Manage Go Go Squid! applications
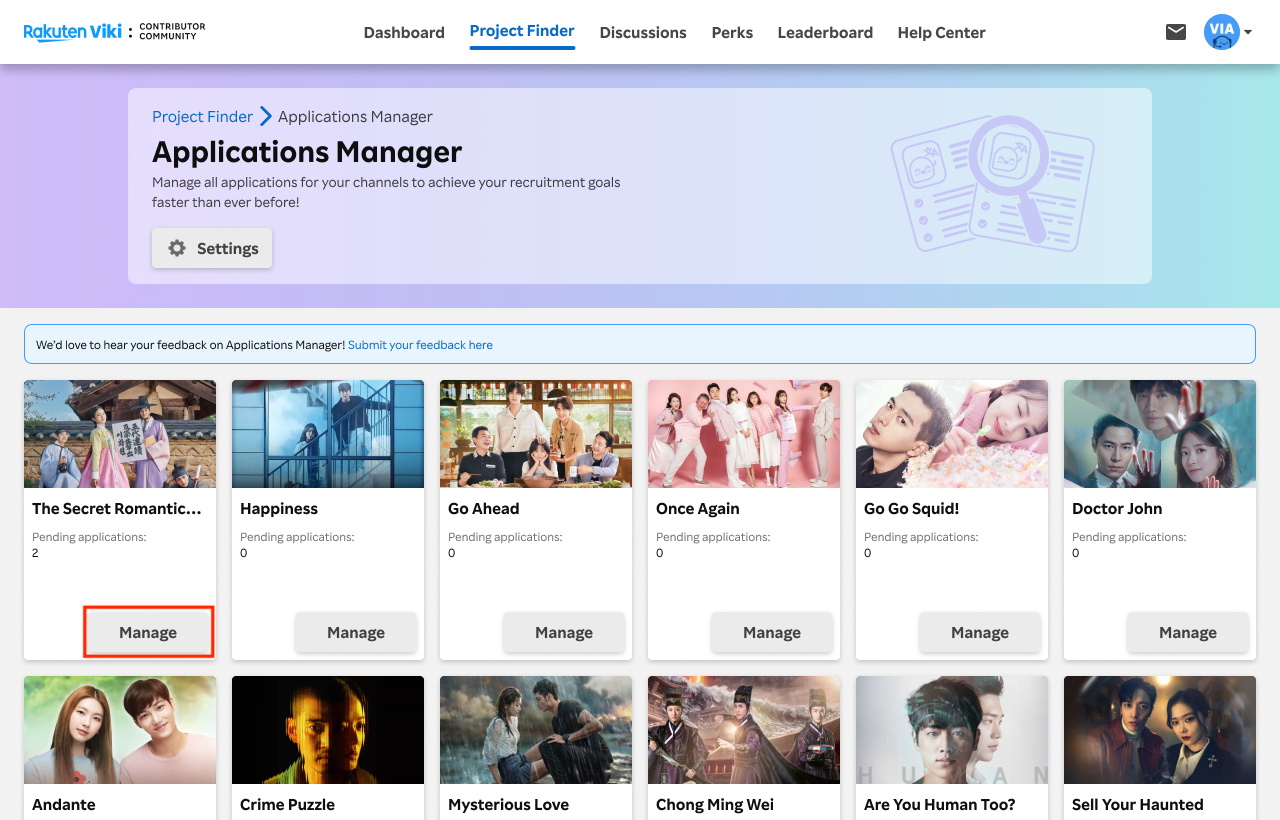Screen dimensions: 1280x820 (980, 632)
